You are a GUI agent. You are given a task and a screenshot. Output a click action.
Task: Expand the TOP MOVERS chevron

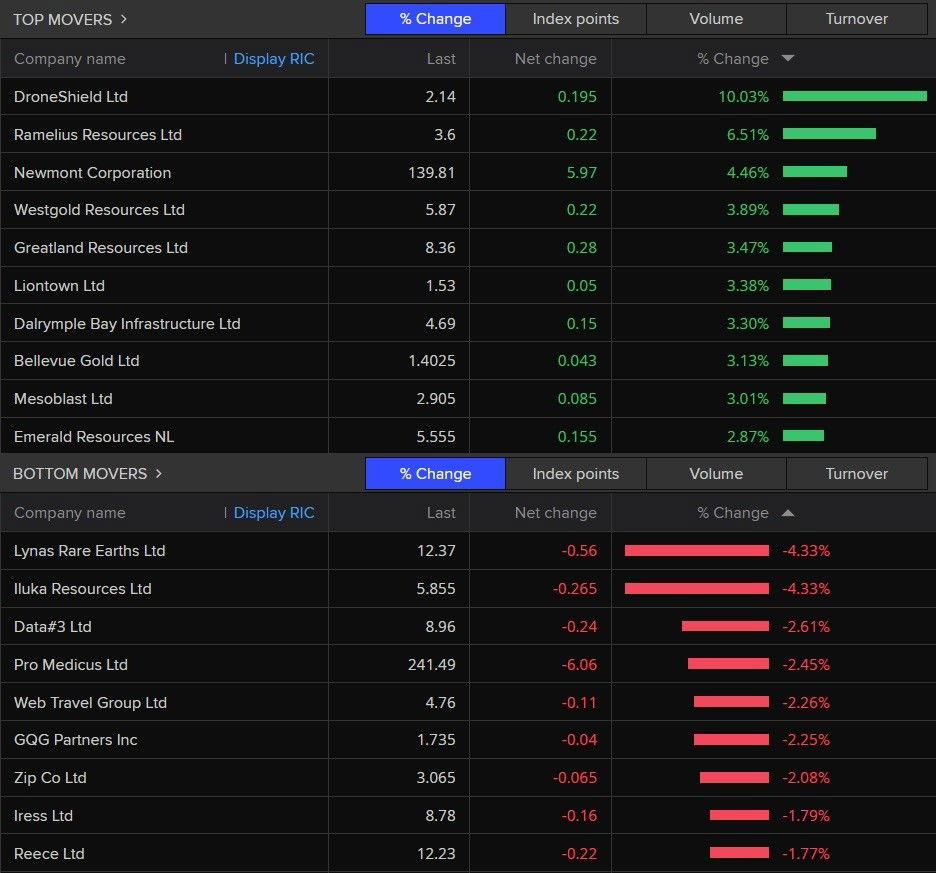(x=123, y=19)
